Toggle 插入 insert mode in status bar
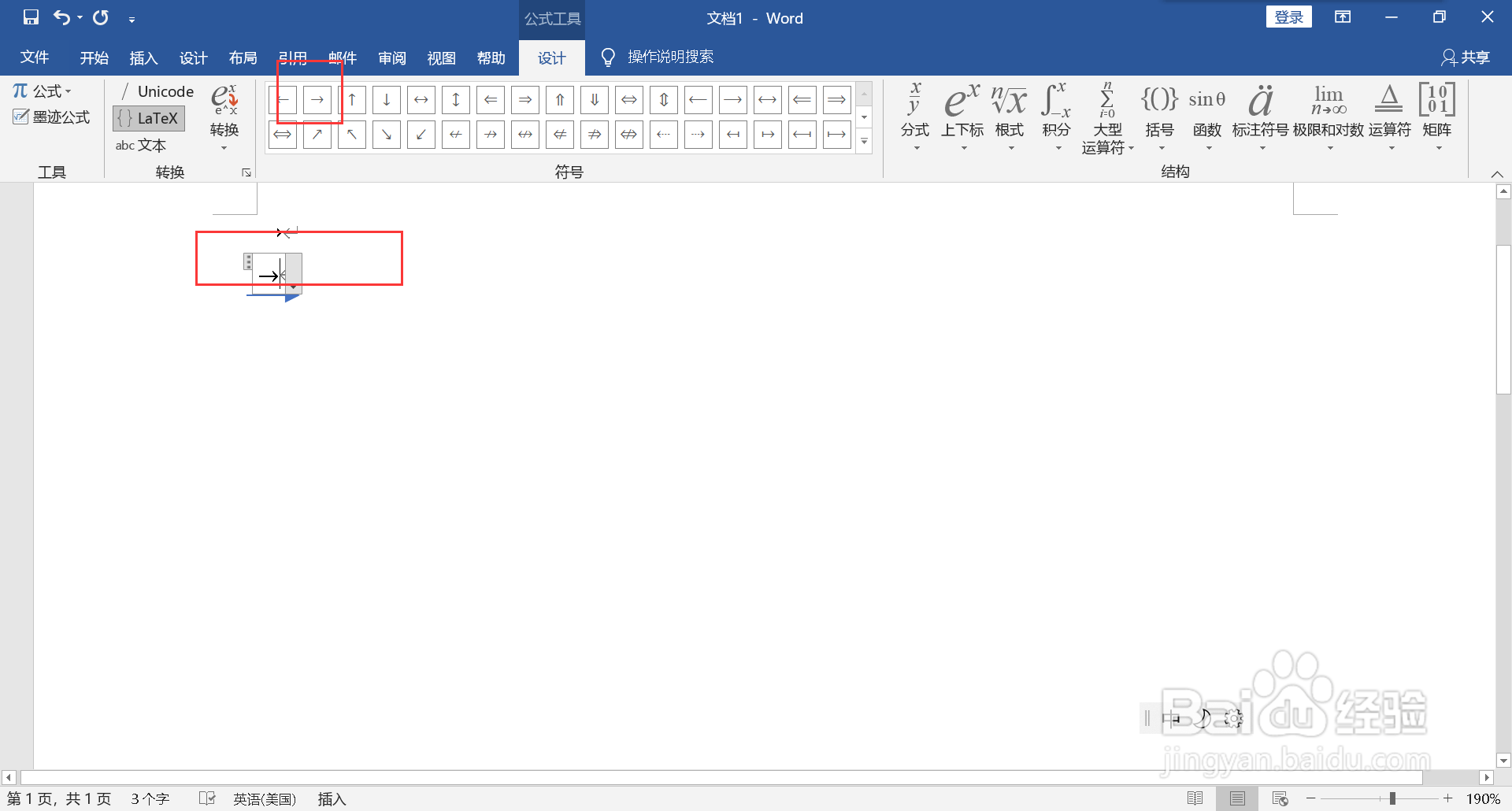This screenshot has height=811, width=1512. pos(332,799)
